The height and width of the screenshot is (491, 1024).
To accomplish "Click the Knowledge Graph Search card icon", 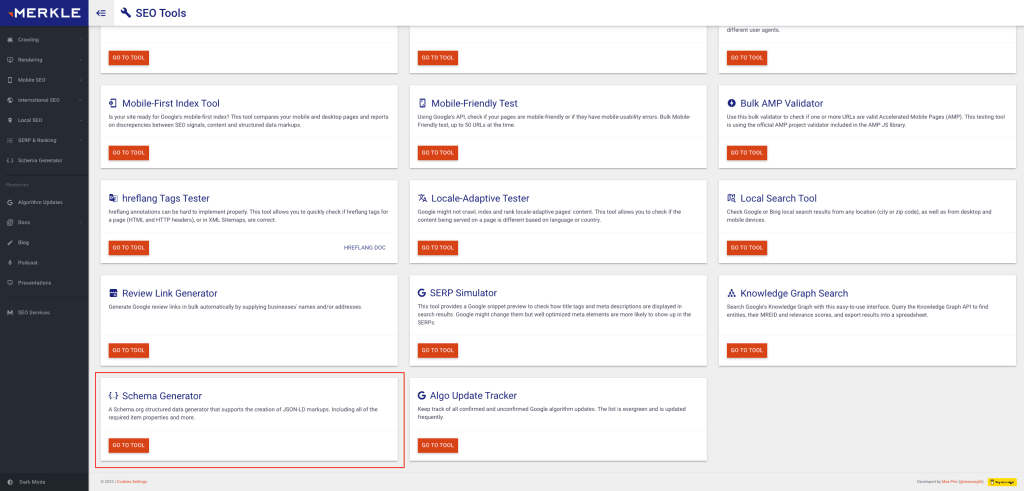I will tap(731, 293).
